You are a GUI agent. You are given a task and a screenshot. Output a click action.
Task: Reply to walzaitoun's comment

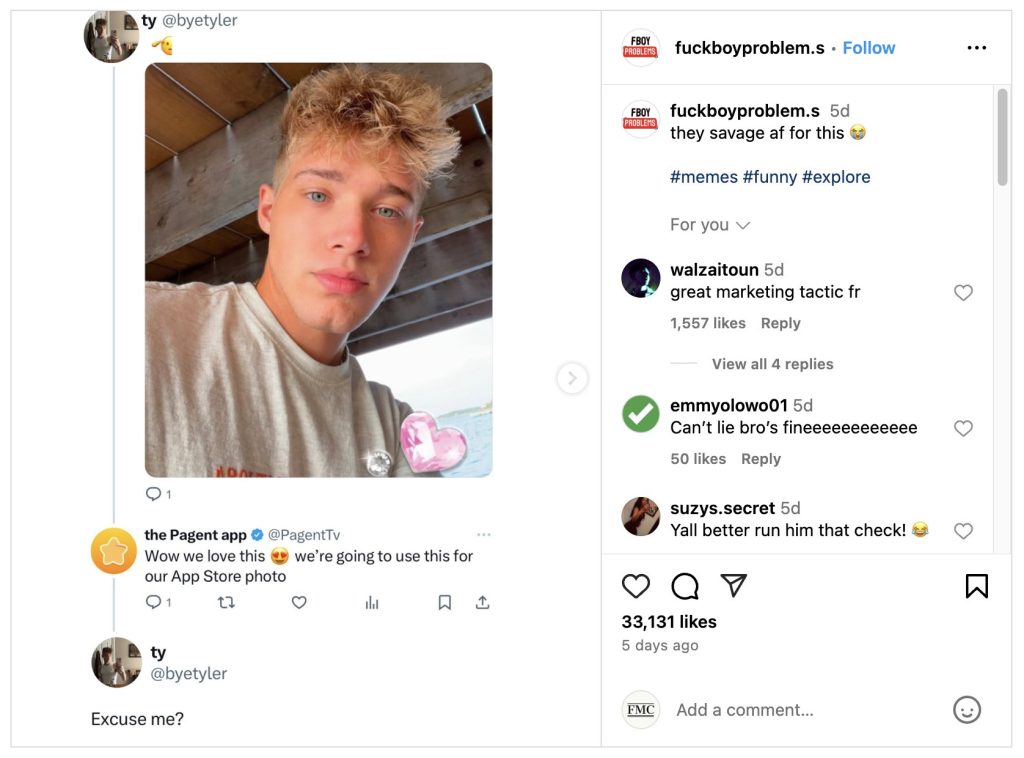pos(780,323)
